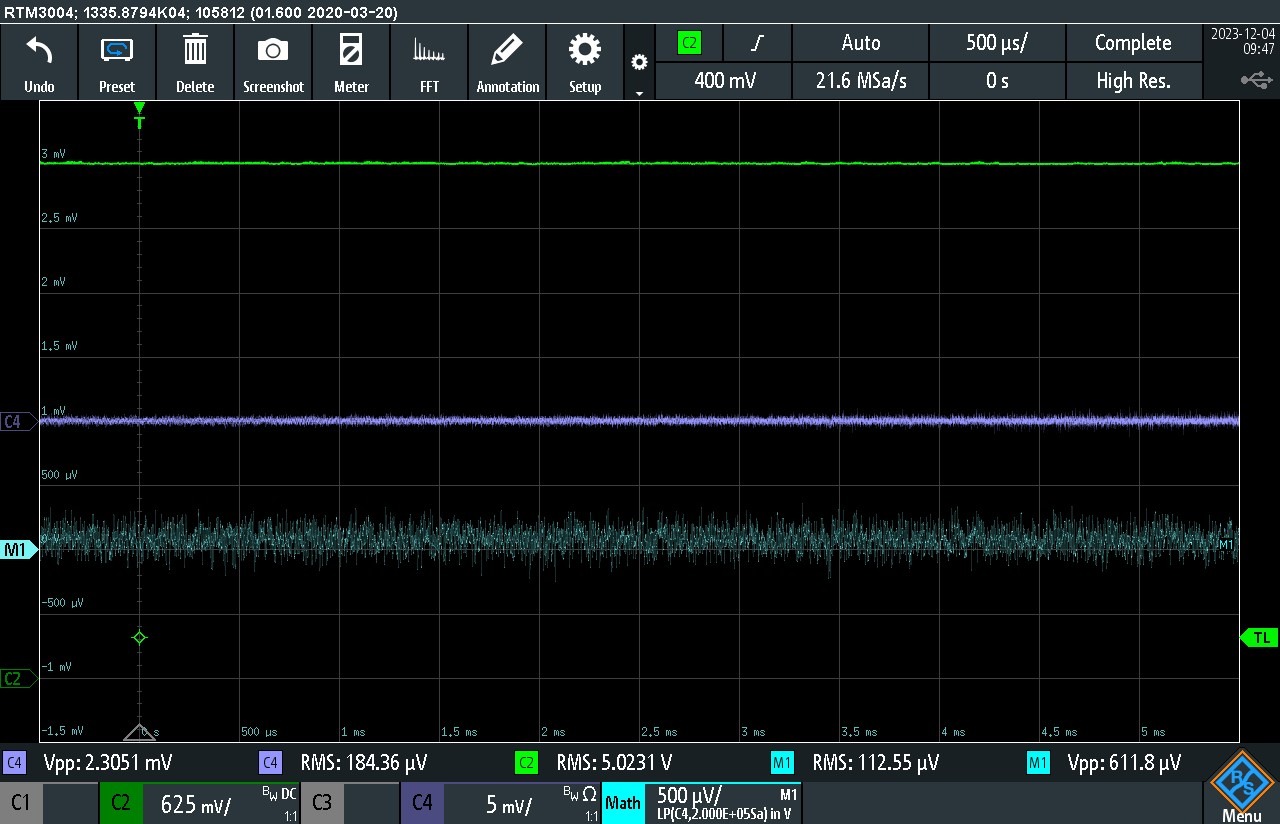Viewport: 1280px width, 824px height.
Task: Enable channel C3
Action: (350, 803)
